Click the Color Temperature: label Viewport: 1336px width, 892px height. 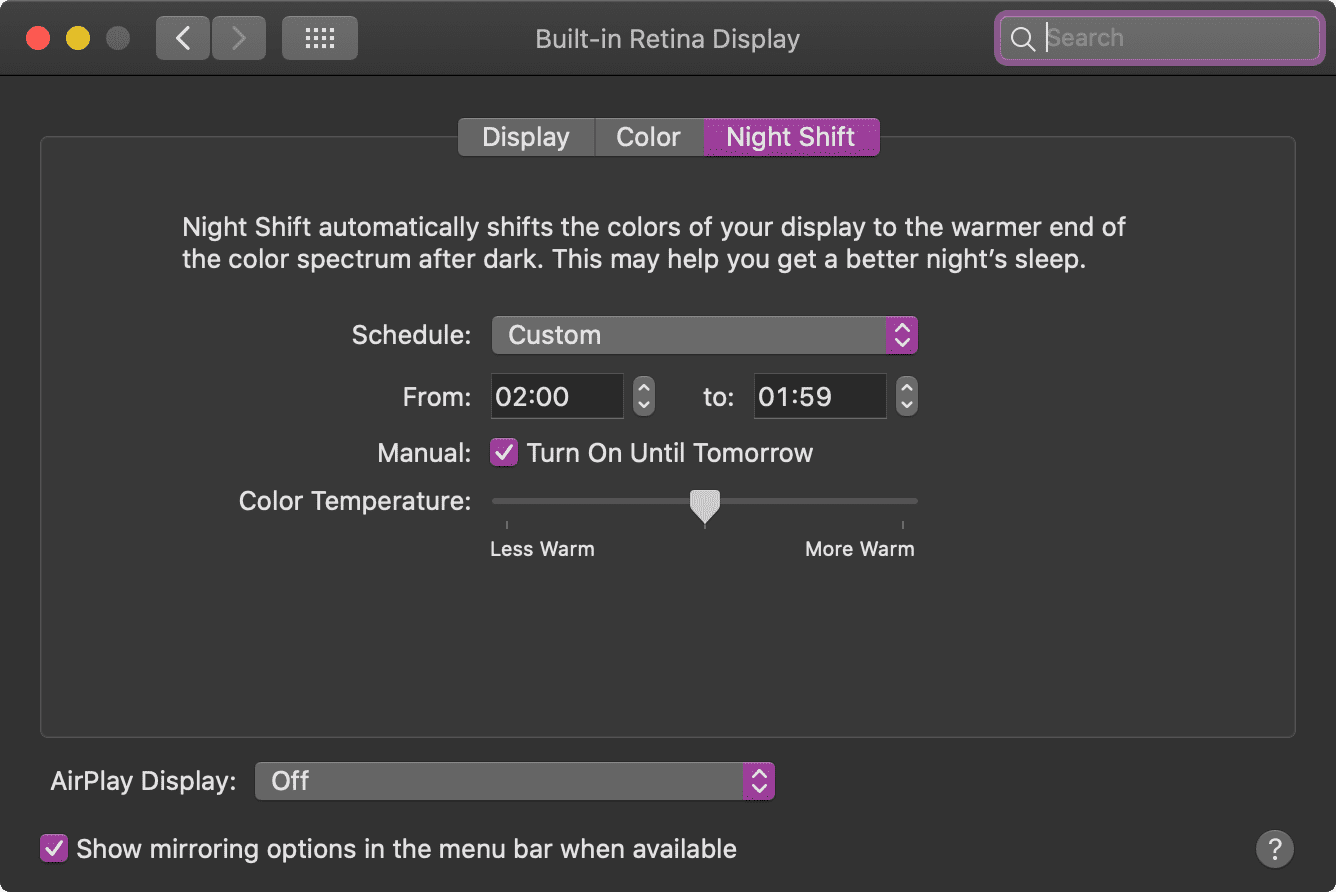(x=355, y=501)
